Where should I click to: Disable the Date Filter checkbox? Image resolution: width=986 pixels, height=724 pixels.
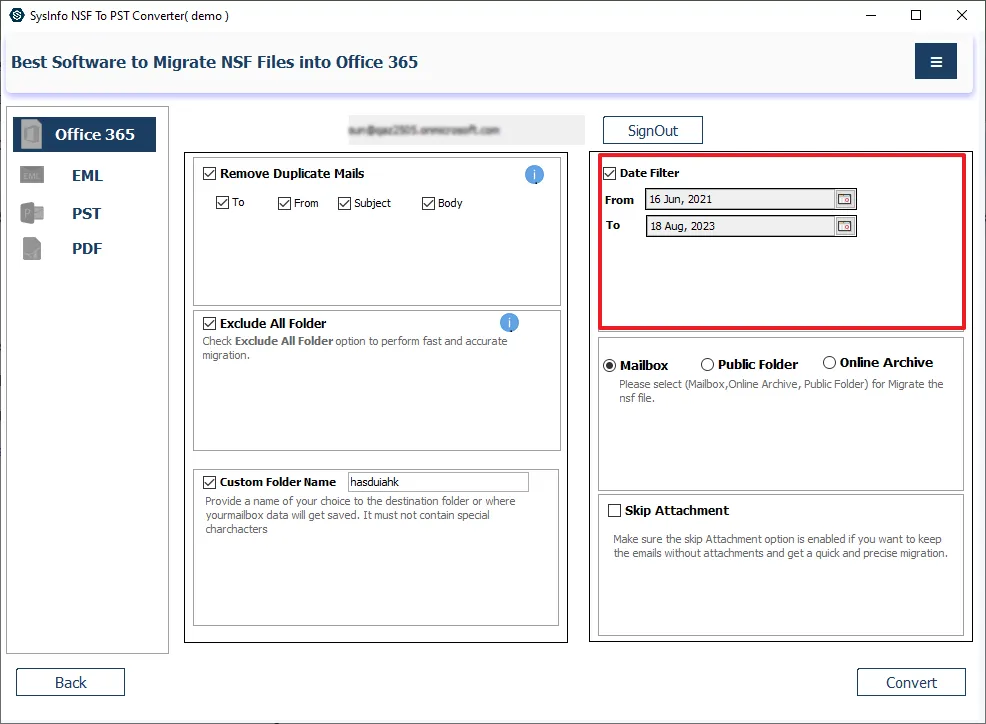609,173
